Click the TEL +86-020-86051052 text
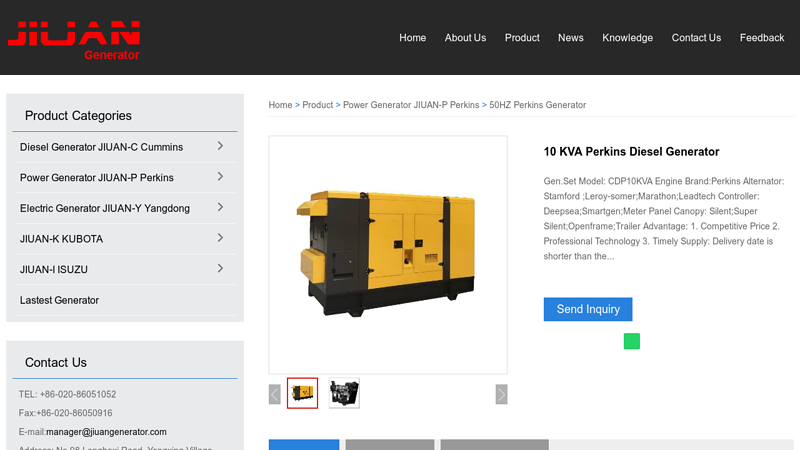800x450 pixels. pyautogui.click(x=67, y=394)
